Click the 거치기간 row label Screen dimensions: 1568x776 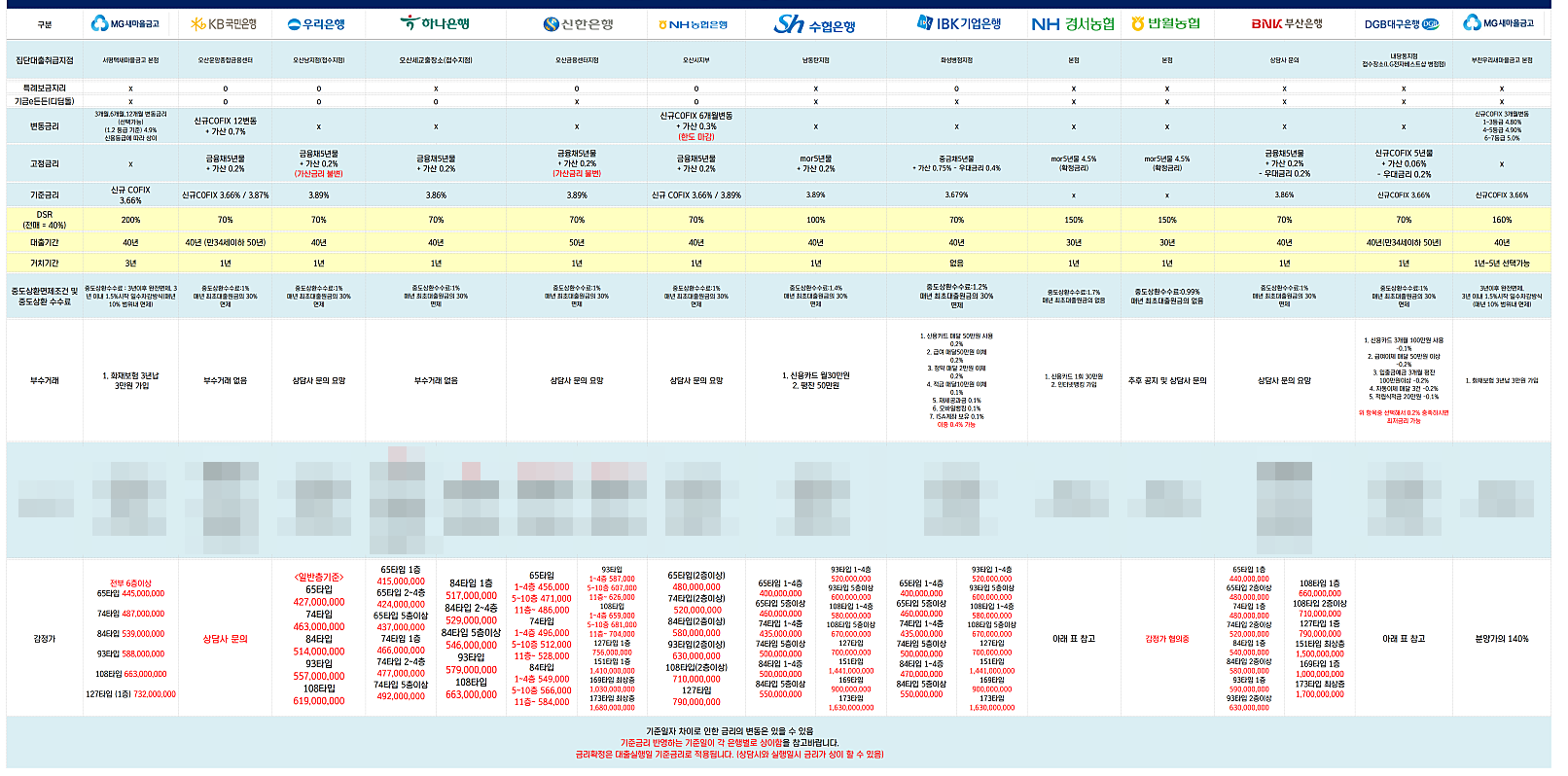[45, 263]
